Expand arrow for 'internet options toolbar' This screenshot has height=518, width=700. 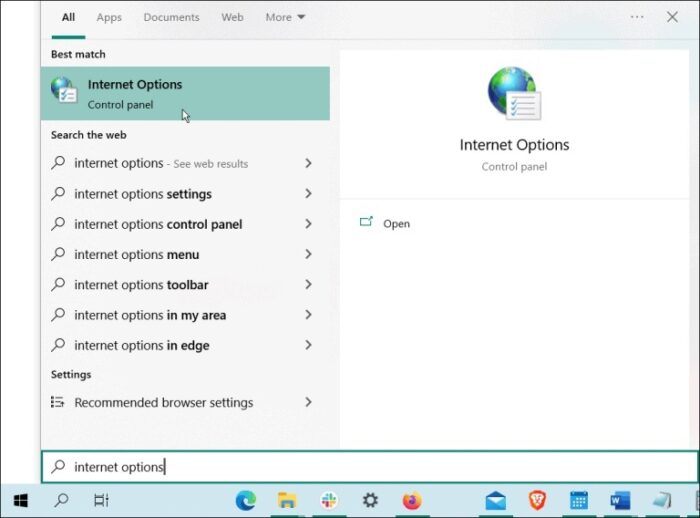click(x=308, y=284)
